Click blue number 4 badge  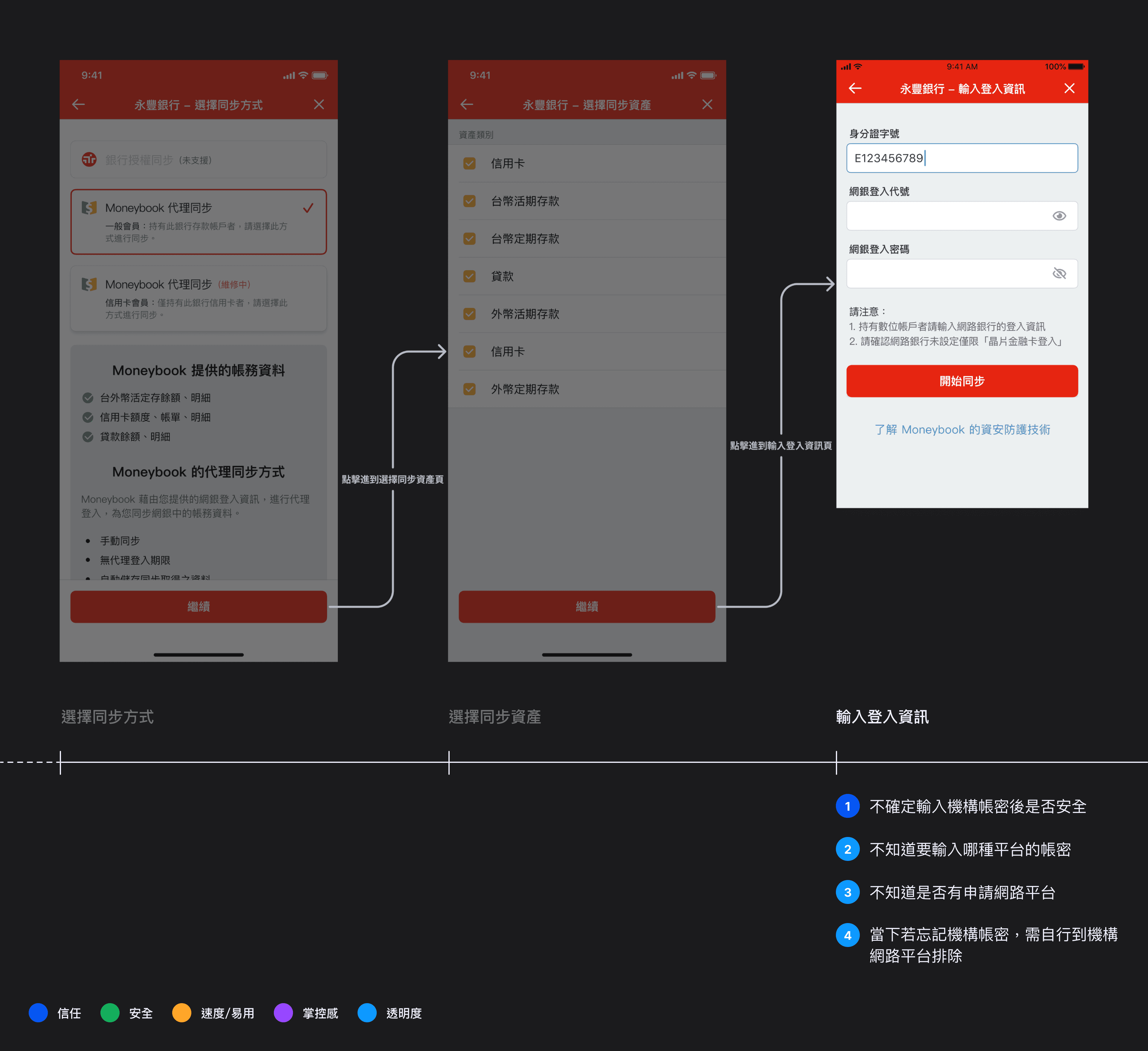847,935
